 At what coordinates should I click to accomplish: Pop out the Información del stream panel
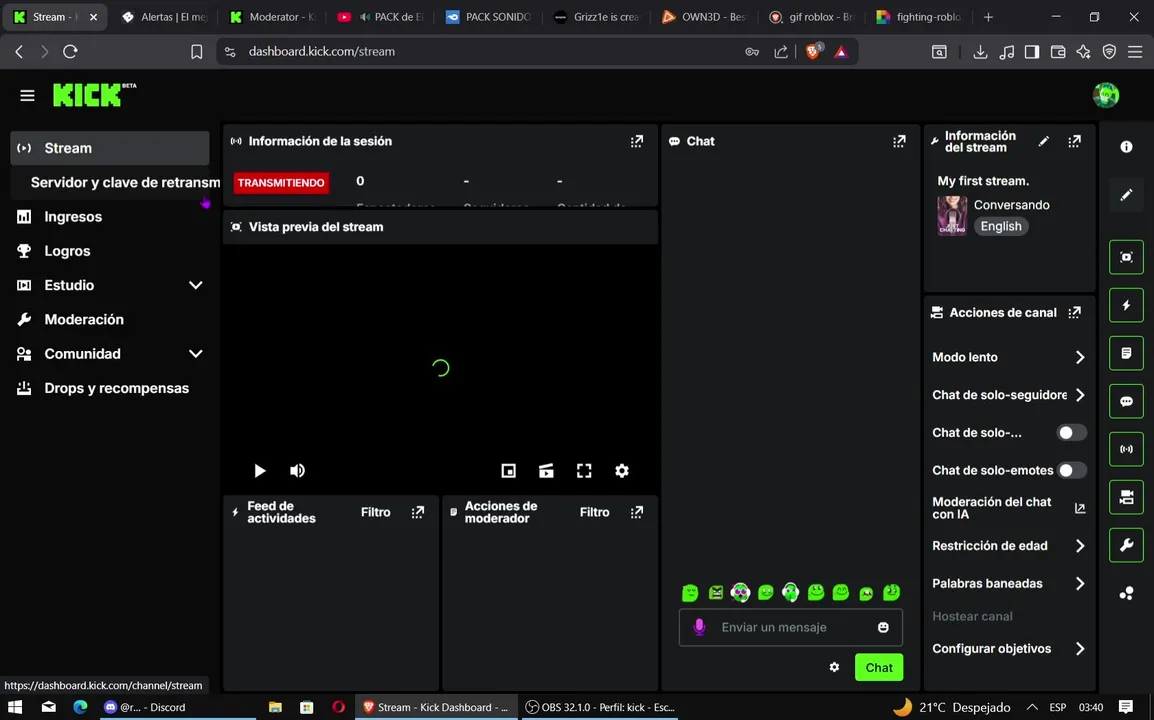(x=1075, y=141)
